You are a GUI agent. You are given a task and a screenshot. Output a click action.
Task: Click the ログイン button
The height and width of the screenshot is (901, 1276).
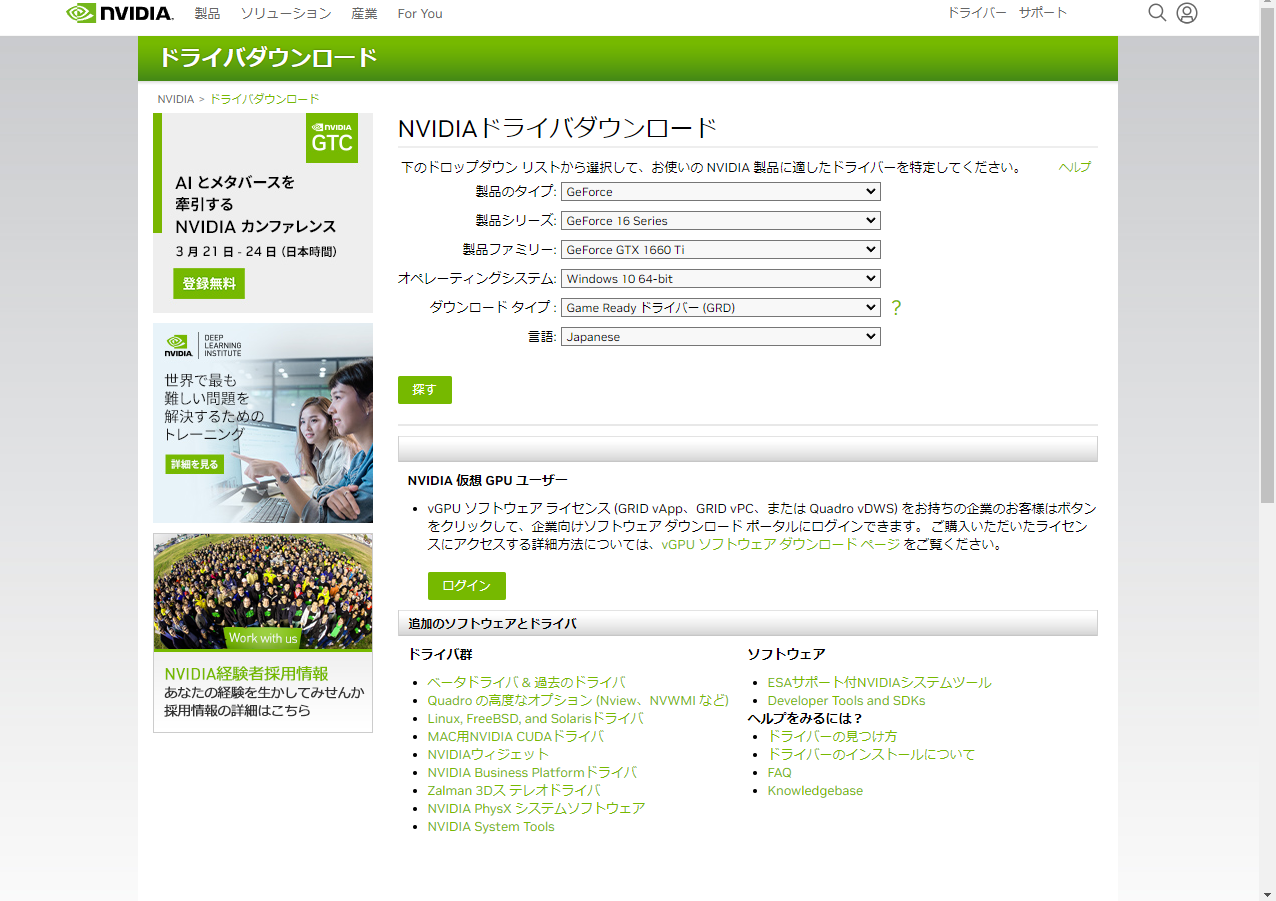tap(466, 585)
